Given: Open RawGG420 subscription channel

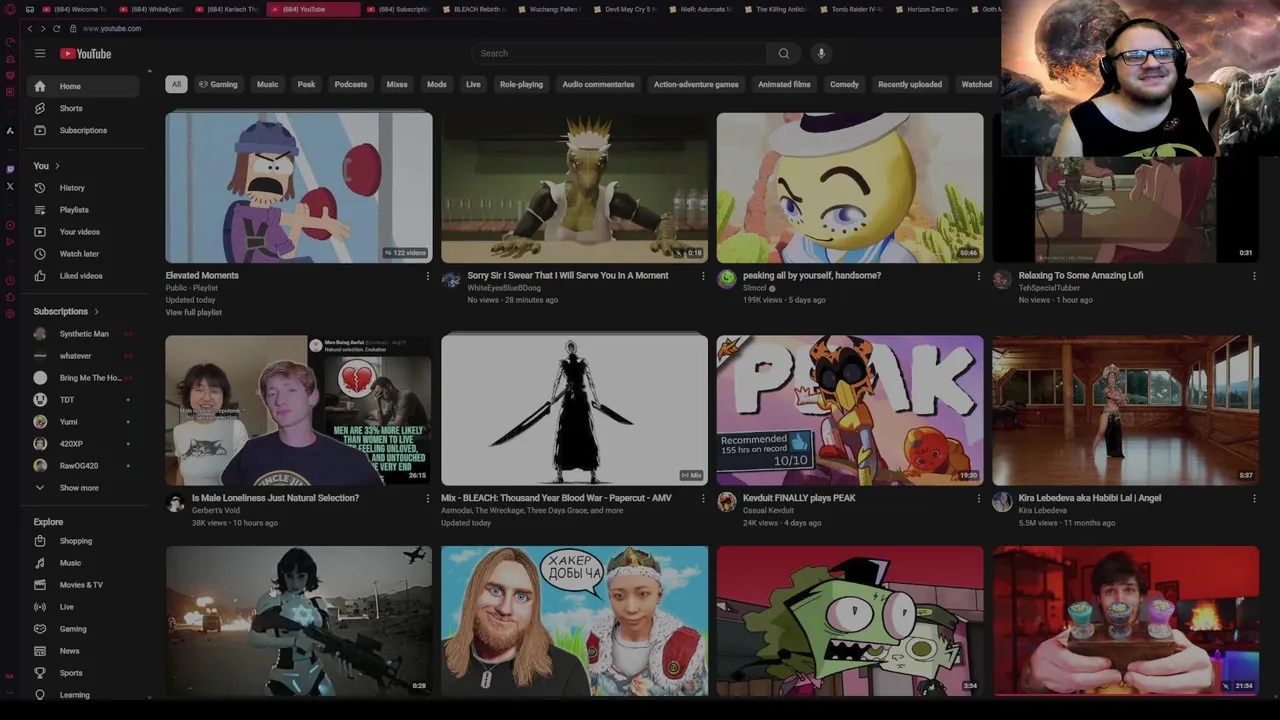Looking at the screenshot, I should point(84,466).
